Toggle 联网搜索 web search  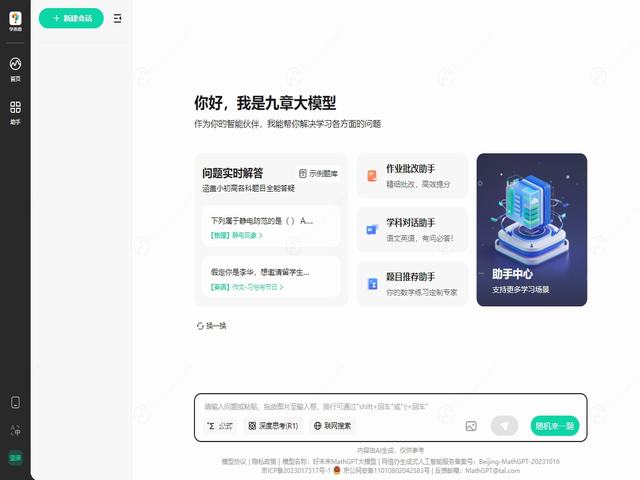point(332,426)
